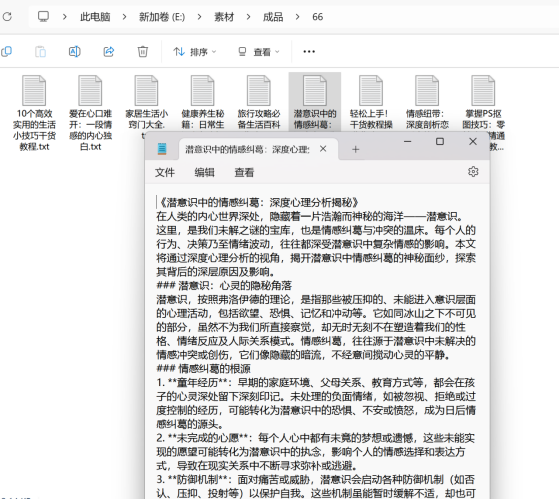Add a new Notepad tab
Viewport: 559px width, 500px height.
coord(355,149)
